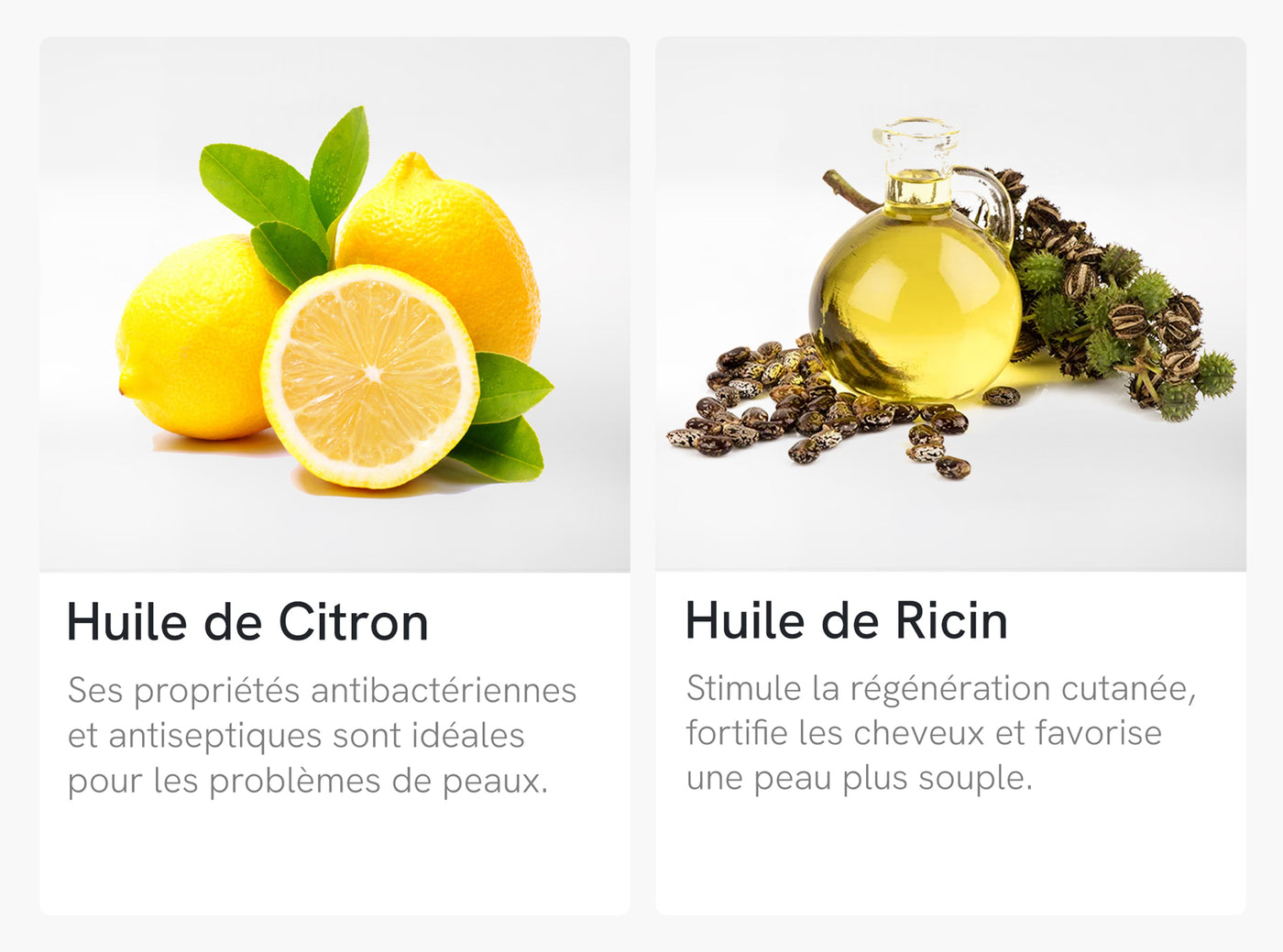1283x952 pixels.
Task: Click the word 'antibactériennes' in the description
Action: tap(444, 690)
